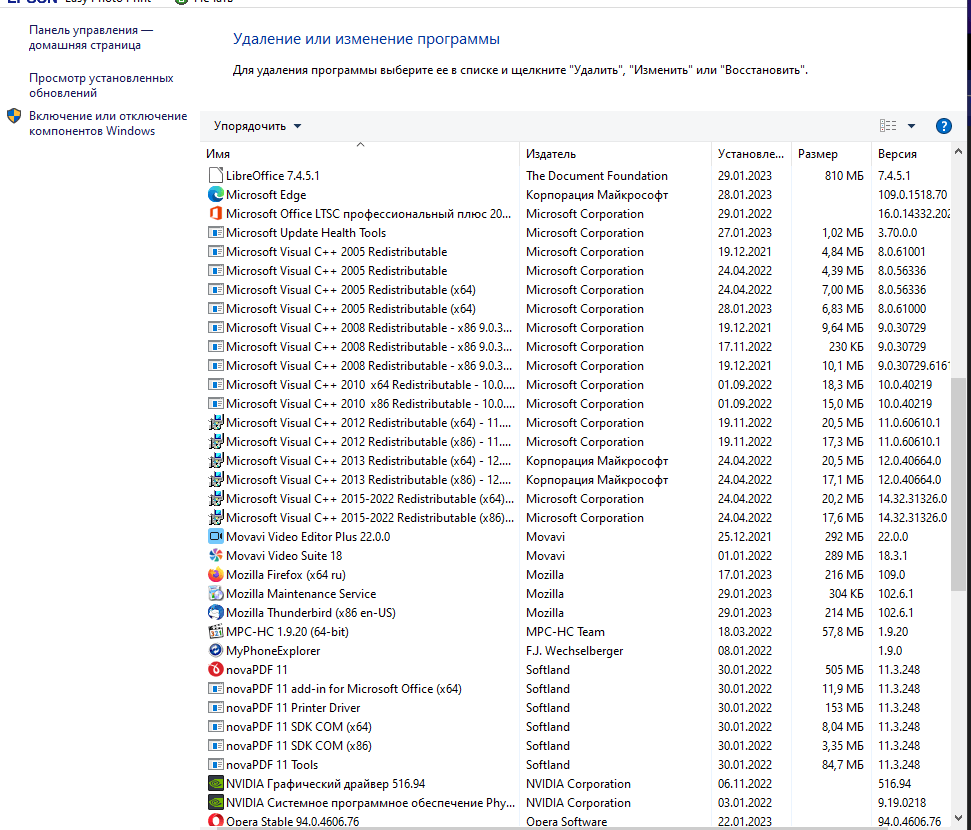Select novaPDF 11 add-in for Microsoft Office
This screenshot has height=830, width=971.
pos(576,689)
